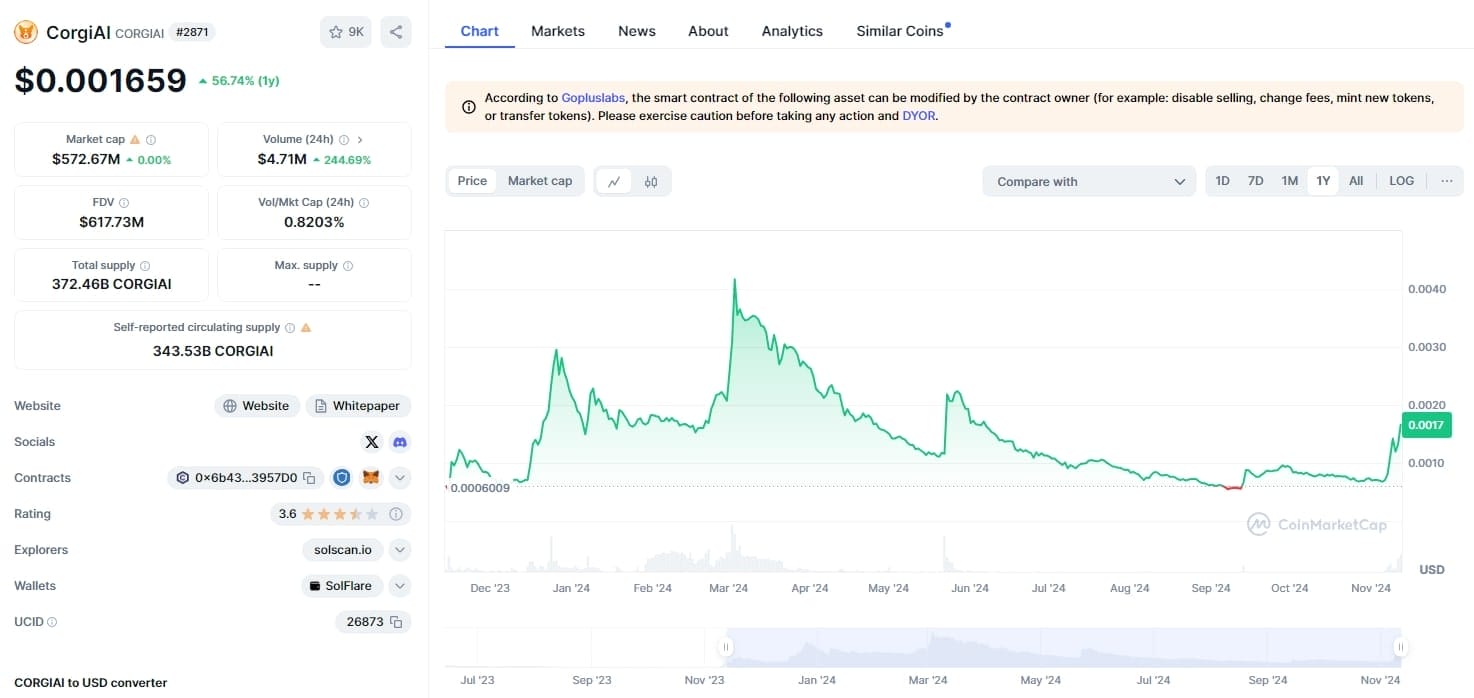Copy the contract address 0x6b43...3957D0
Screen dimensions: 1474x698
click(x=309, y=478)
